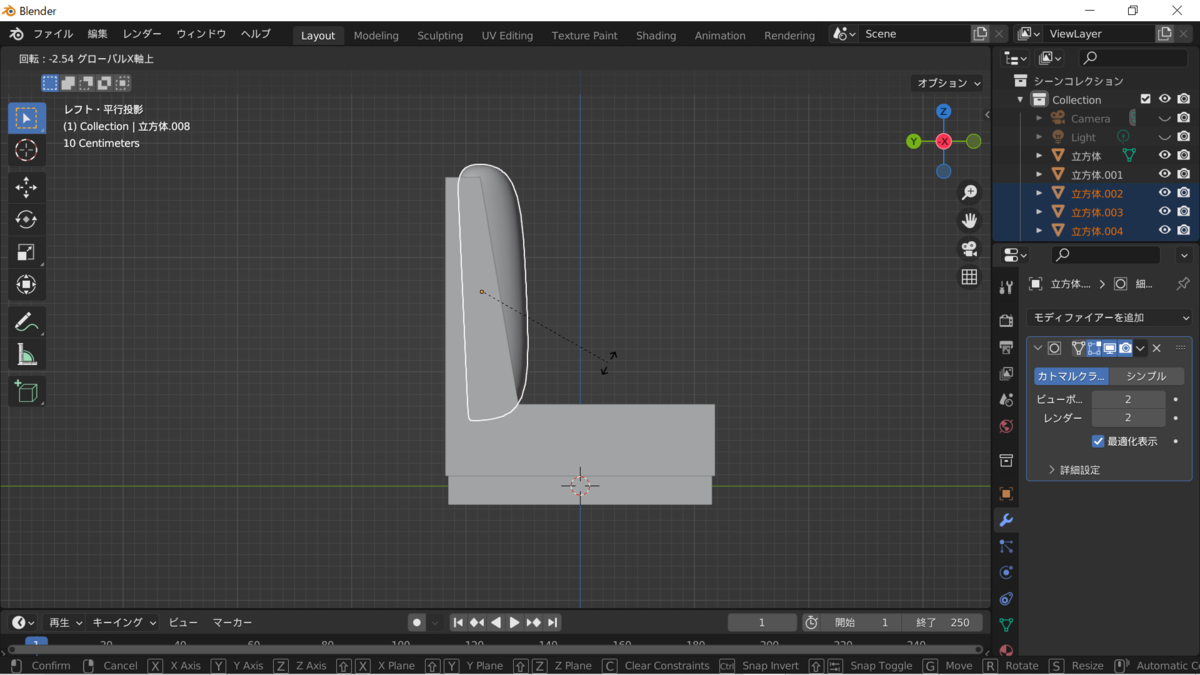Click the ビューポート levels value field
Viewport: 1200px width, 675px height.
(x=1128, y=399)
